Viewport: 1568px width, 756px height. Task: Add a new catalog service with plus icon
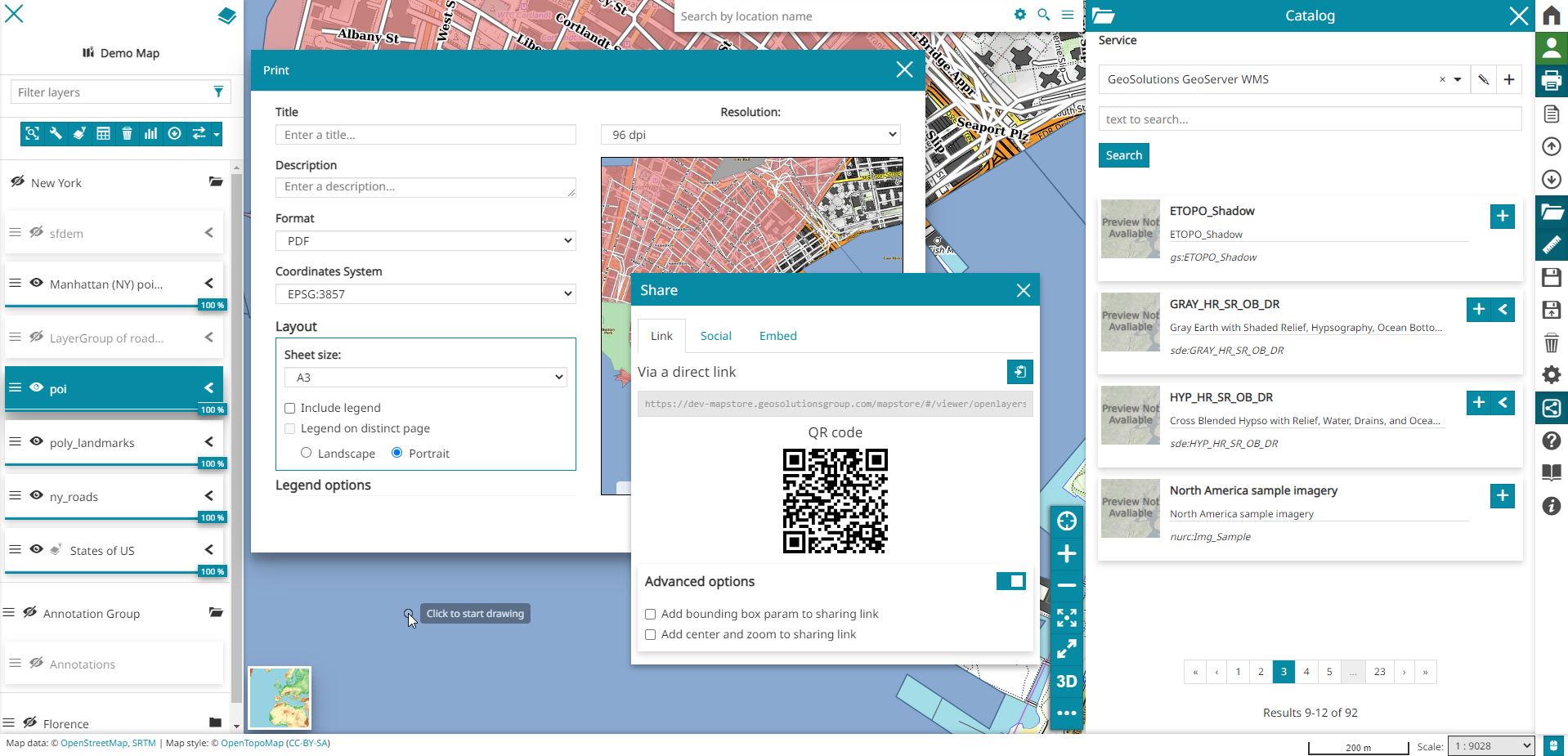coord(1509,79)
